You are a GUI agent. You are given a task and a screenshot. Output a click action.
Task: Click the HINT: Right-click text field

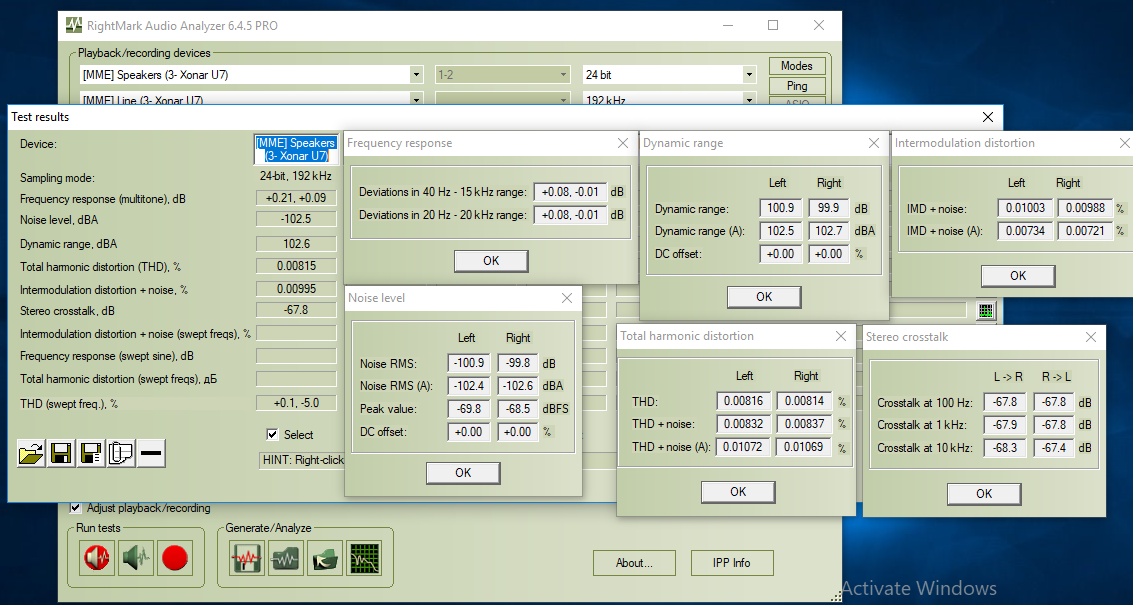(x=301, y=460)
